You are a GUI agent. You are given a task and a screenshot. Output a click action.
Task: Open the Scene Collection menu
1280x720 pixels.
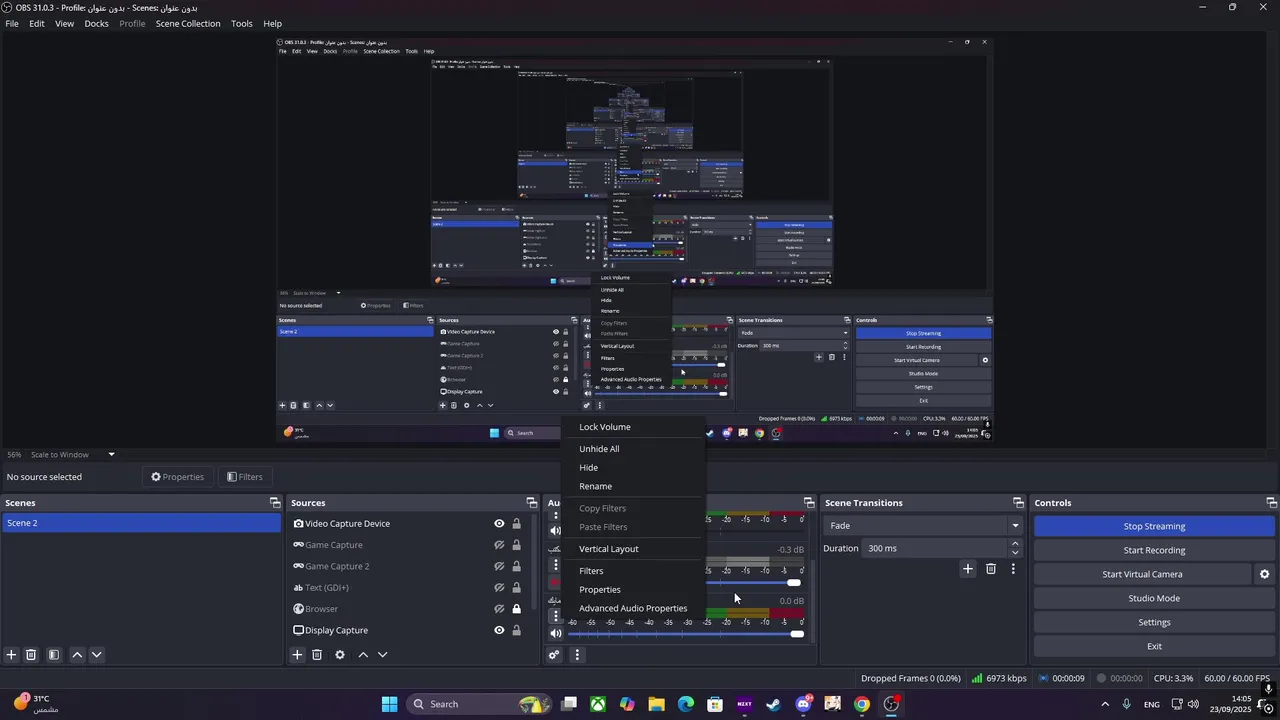(x=188, y=23)
